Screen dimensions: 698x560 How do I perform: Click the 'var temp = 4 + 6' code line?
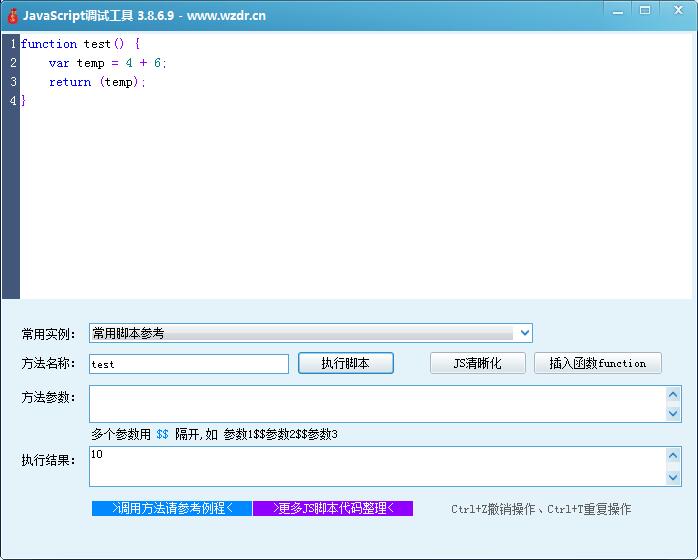click(108, 63)
